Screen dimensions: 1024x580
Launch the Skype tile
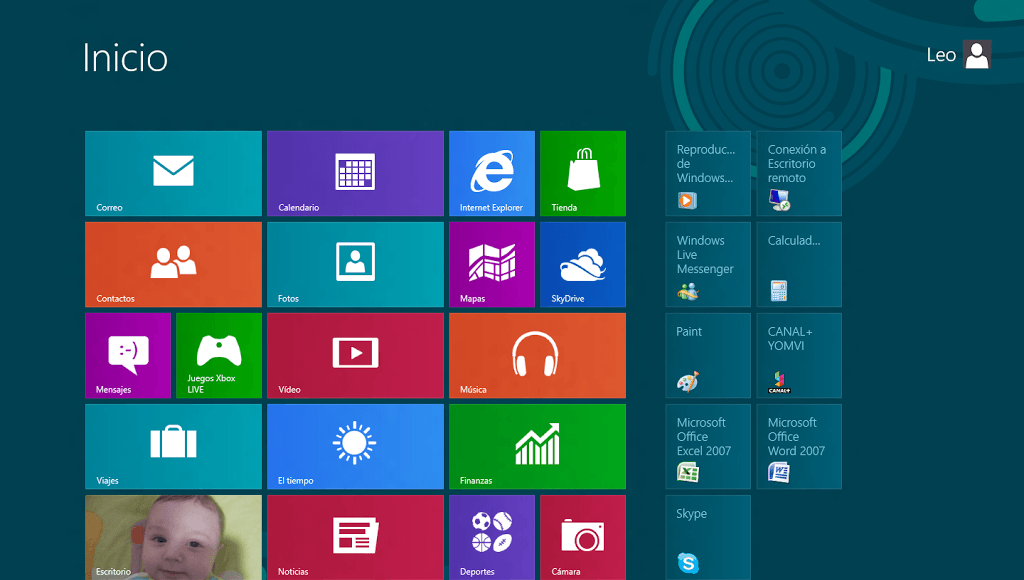708,538
